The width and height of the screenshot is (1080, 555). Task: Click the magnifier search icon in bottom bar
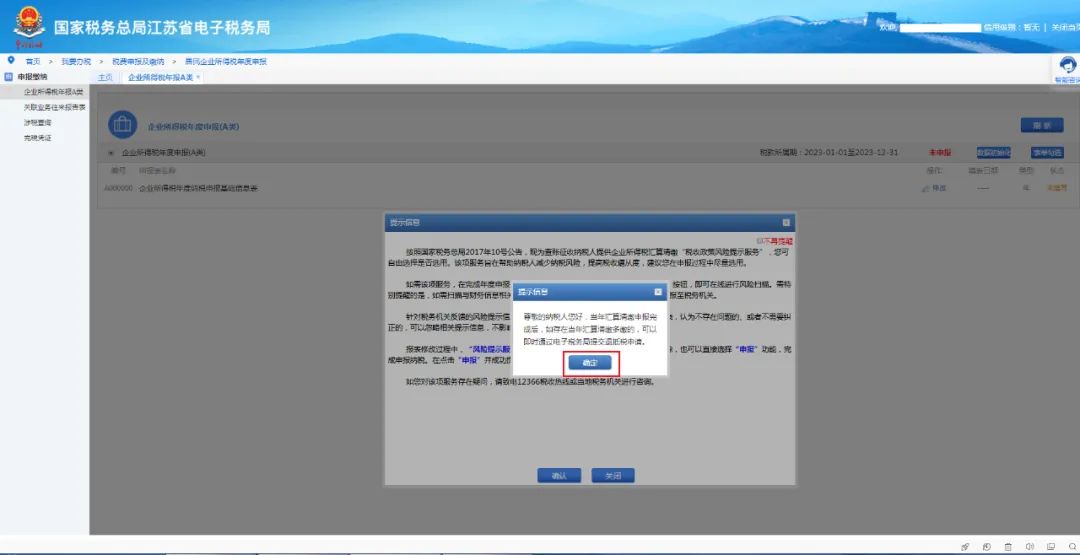[x=1072, y=547]
